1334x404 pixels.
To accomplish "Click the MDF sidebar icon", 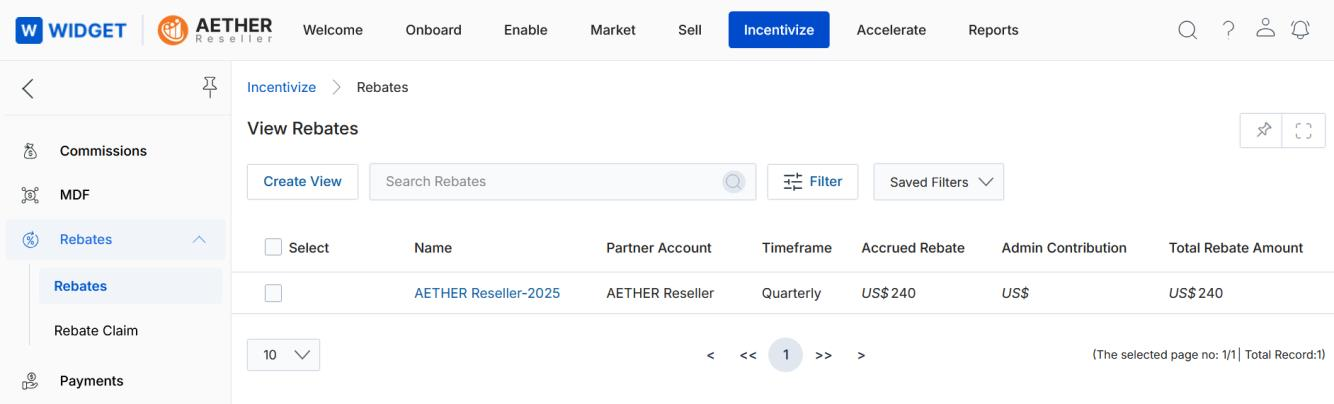I will (x=29, y=194).
